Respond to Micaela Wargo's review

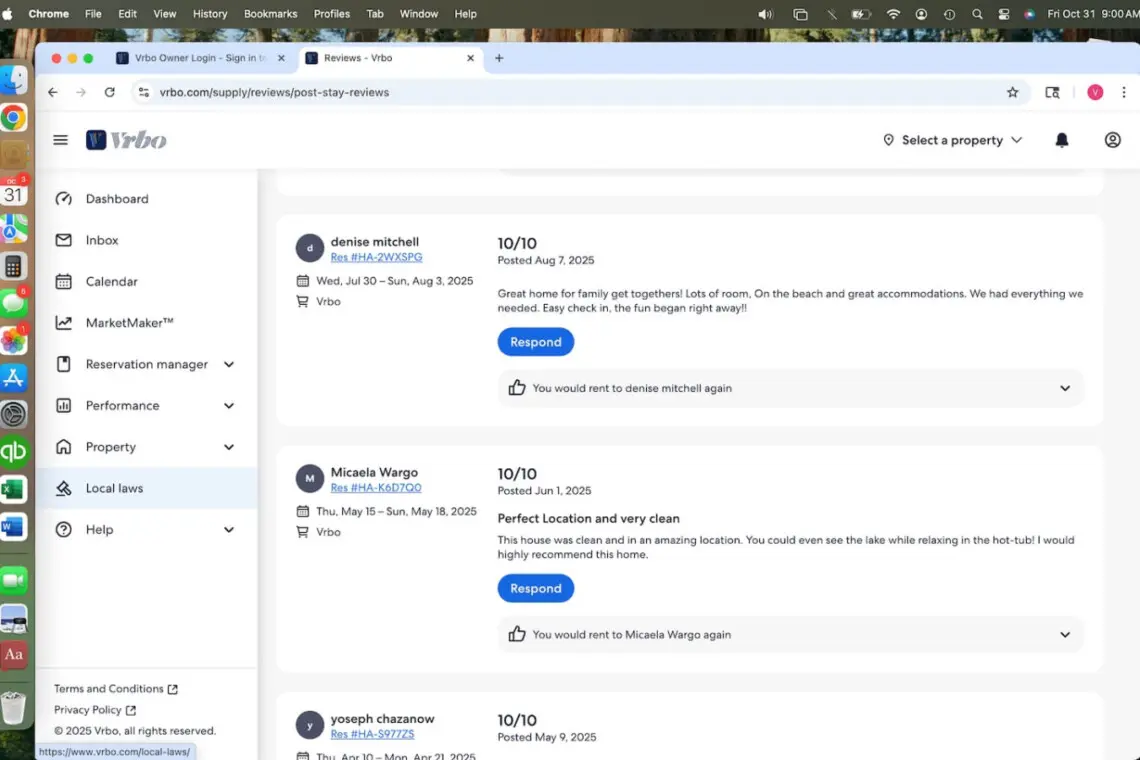click(x=535, y=588)
